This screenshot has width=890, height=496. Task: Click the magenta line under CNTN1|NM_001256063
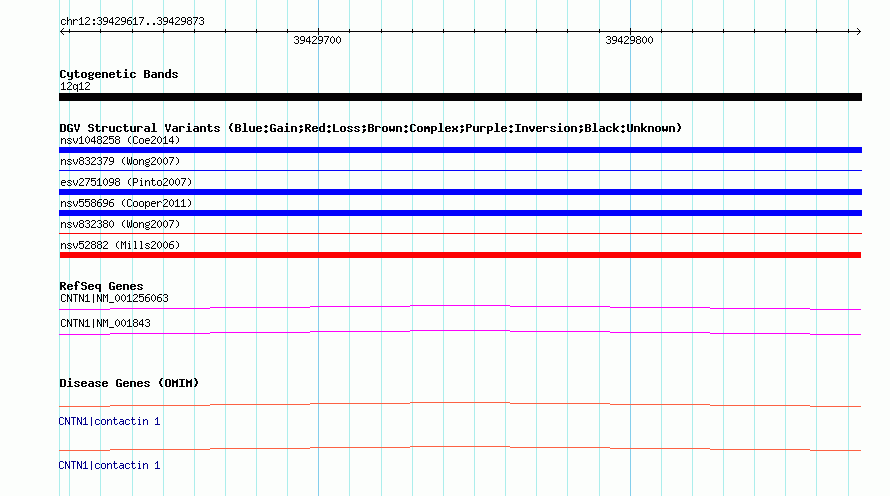pyautogui.click(x=460, y=307)
